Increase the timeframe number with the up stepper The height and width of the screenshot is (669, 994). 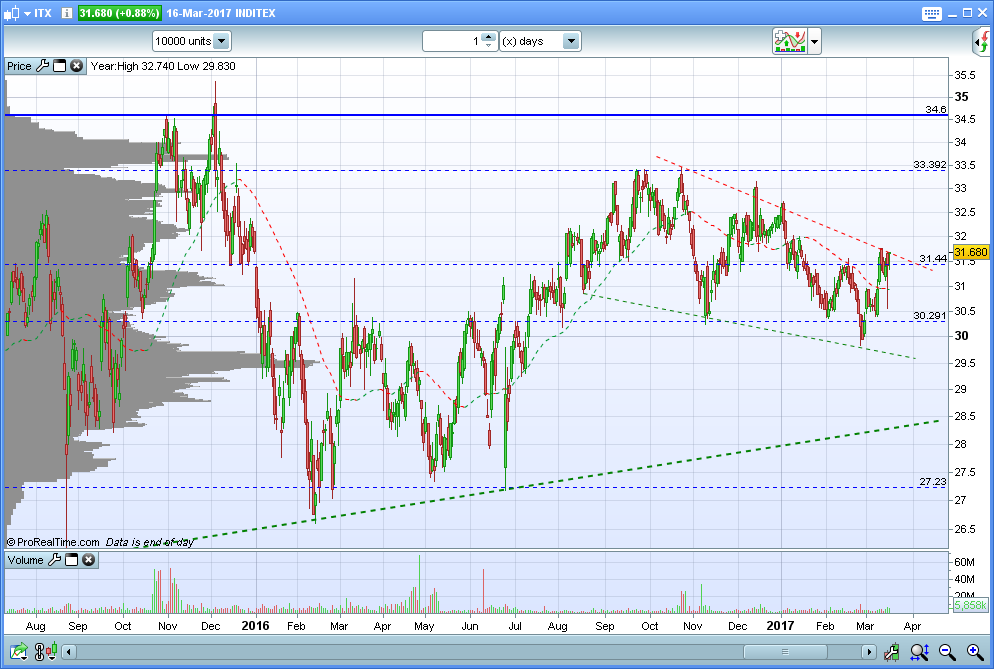coord(488,37)
